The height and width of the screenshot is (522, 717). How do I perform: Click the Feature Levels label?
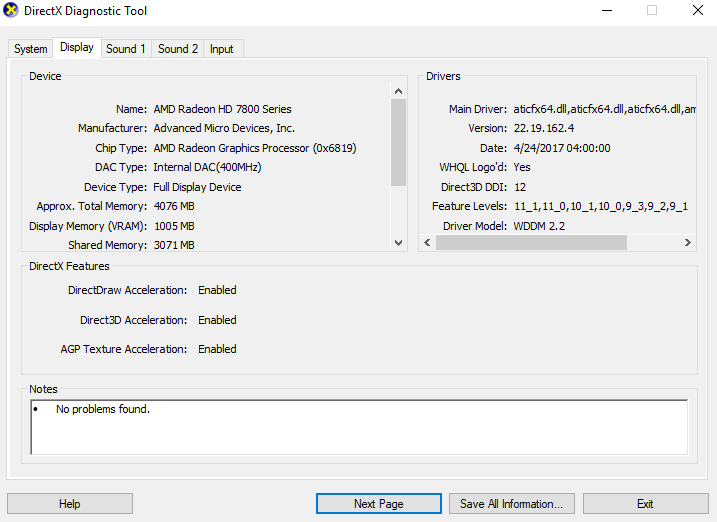tap(470, 206)
